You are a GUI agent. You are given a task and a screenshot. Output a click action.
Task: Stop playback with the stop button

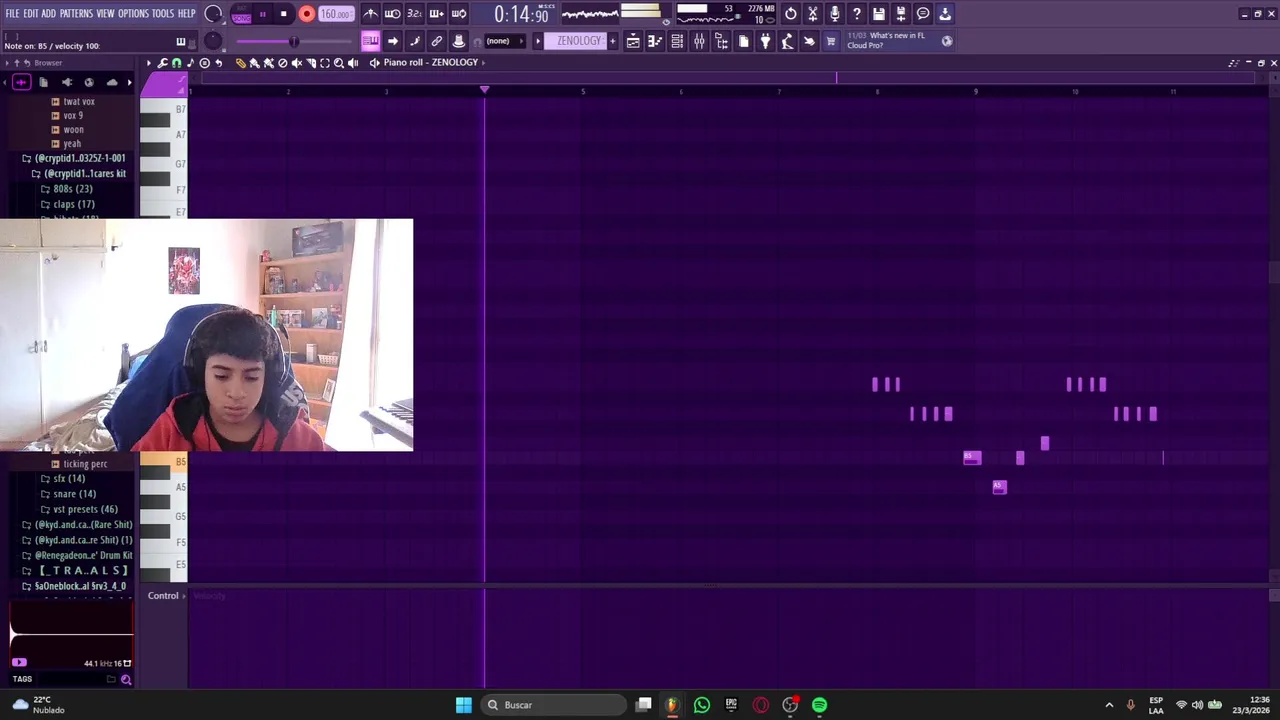coord(284,15)
